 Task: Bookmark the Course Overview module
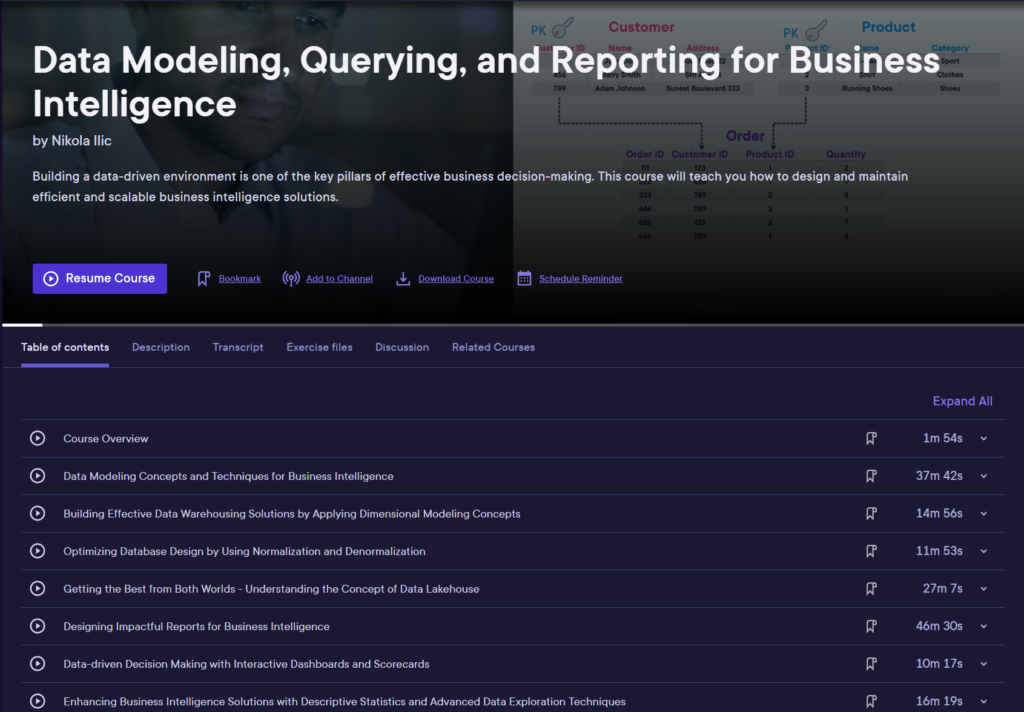point(871,438)
